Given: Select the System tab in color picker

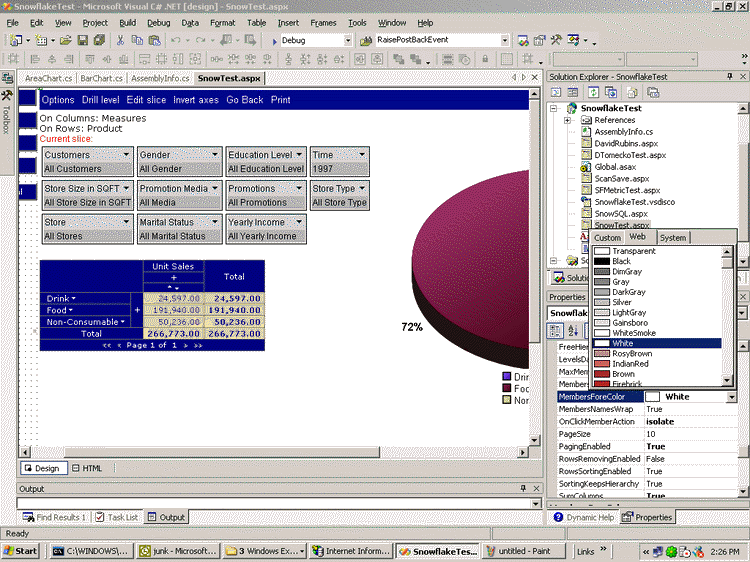Looking at the screenshot, I should tap(673, 238).
